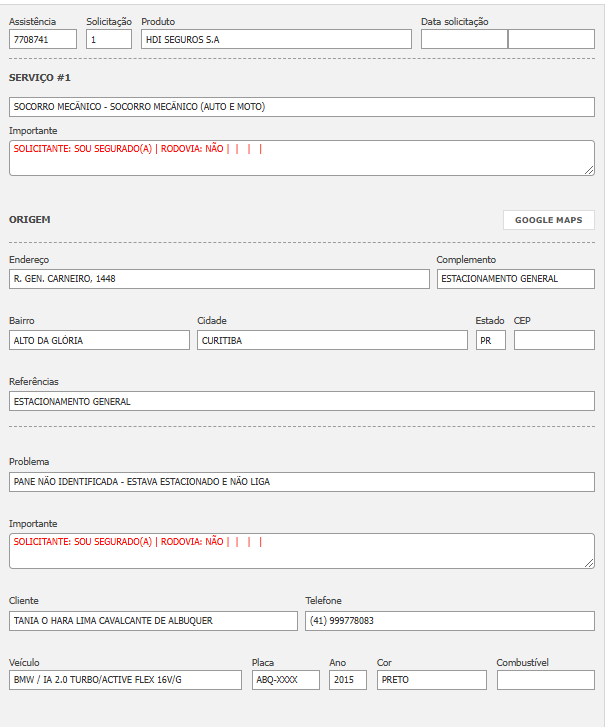Focus the Produto field showing HDI Seguros
The height and width of the screenshot is (727, 611).
(276, 39)
